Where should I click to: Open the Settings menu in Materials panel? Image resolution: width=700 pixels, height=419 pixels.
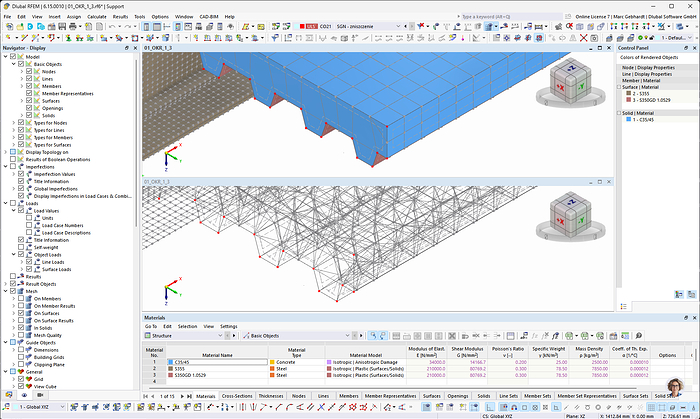(x=229, y=326)
